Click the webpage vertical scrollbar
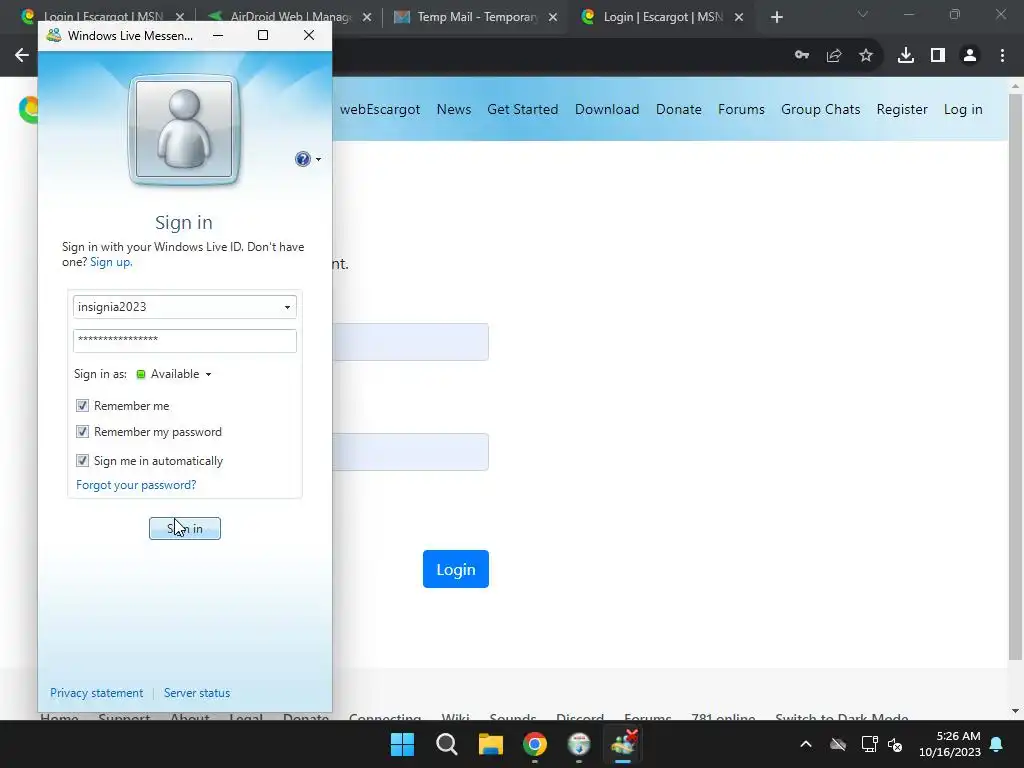 1015,376
